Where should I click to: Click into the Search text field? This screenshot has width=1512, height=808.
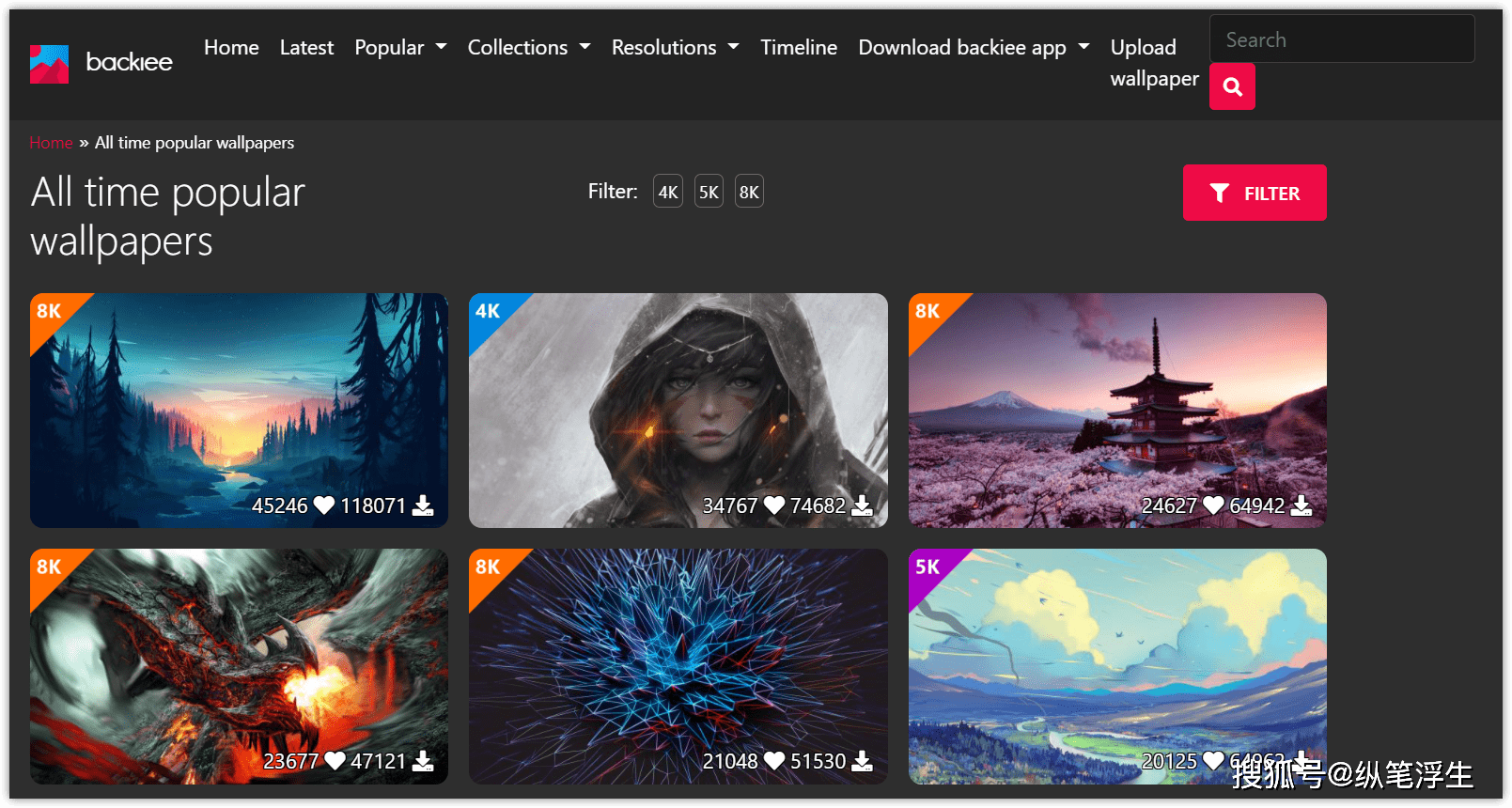[1341, 39]
